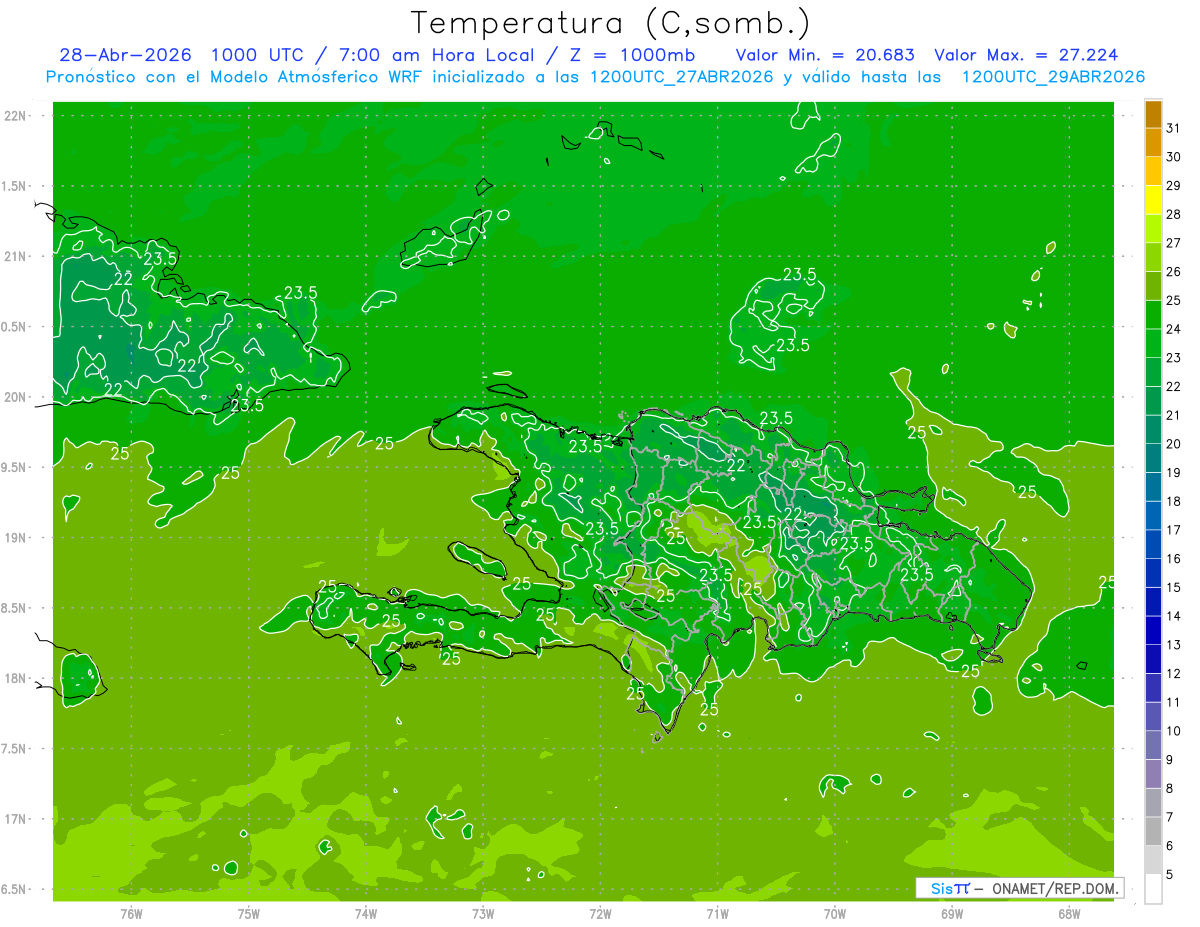Click the Temperatura (C,somb.) title
Screen dimensions: 1200x927
click(x=611, y=22)
